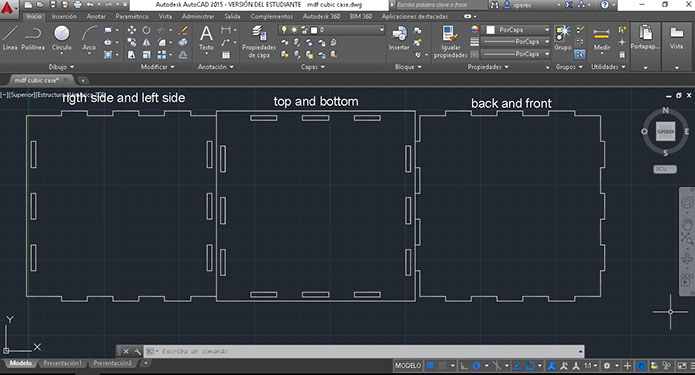Expand the Modificar panel
695x375 pixels.
(157, 67)
